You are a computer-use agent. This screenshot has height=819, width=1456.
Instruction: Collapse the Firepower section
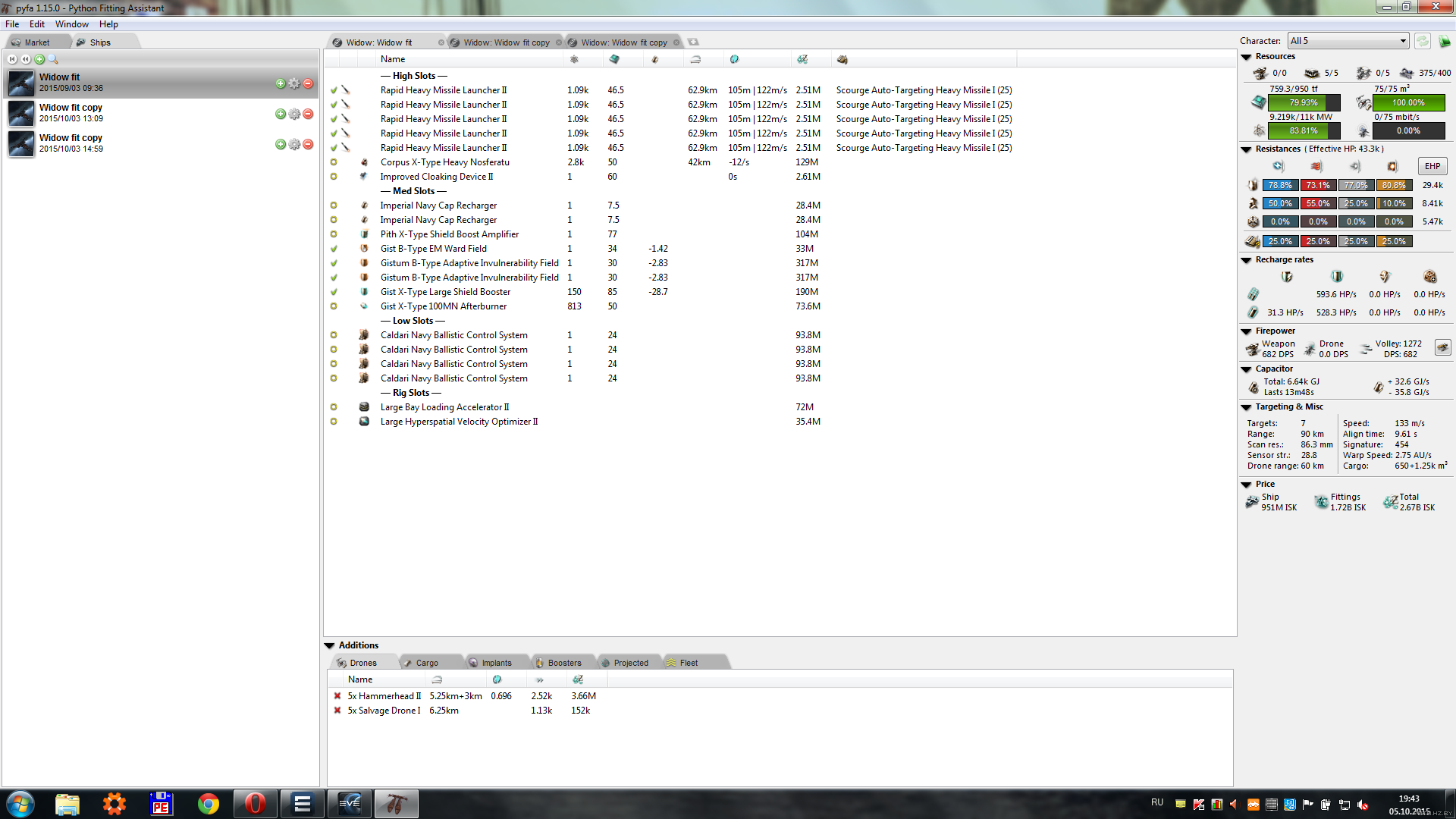click(1246, 331)
